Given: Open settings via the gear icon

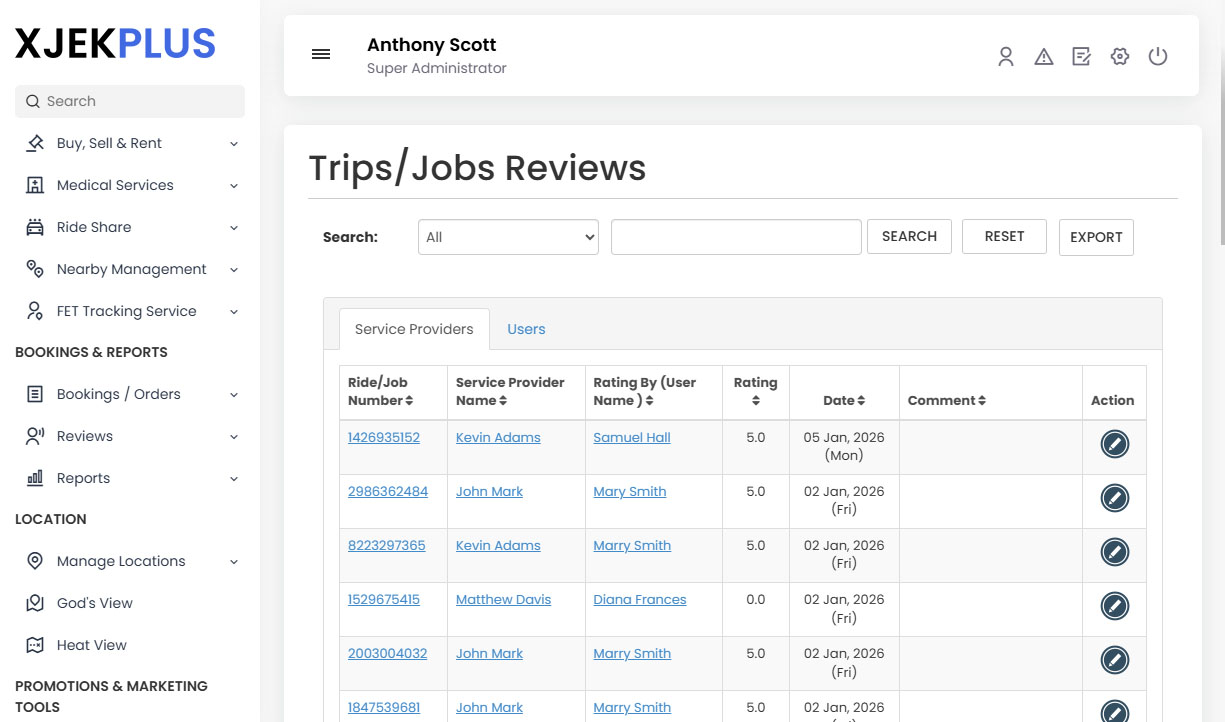Looking at the screenshot, I should coord(1119,57).
